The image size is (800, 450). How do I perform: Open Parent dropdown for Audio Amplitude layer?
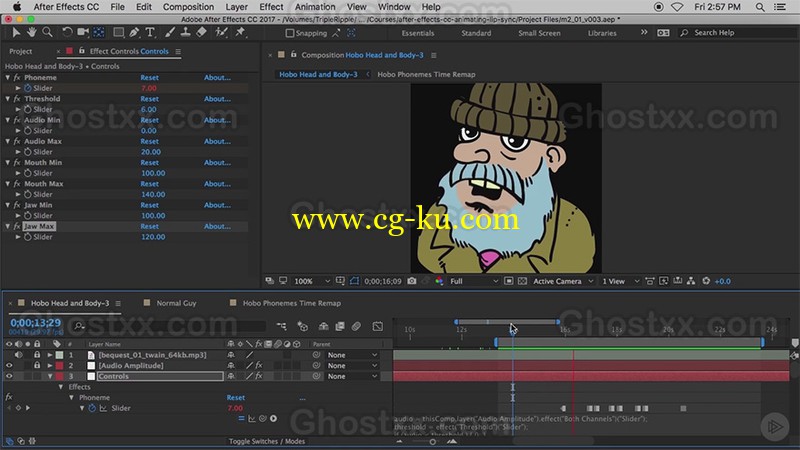point(353,365)
